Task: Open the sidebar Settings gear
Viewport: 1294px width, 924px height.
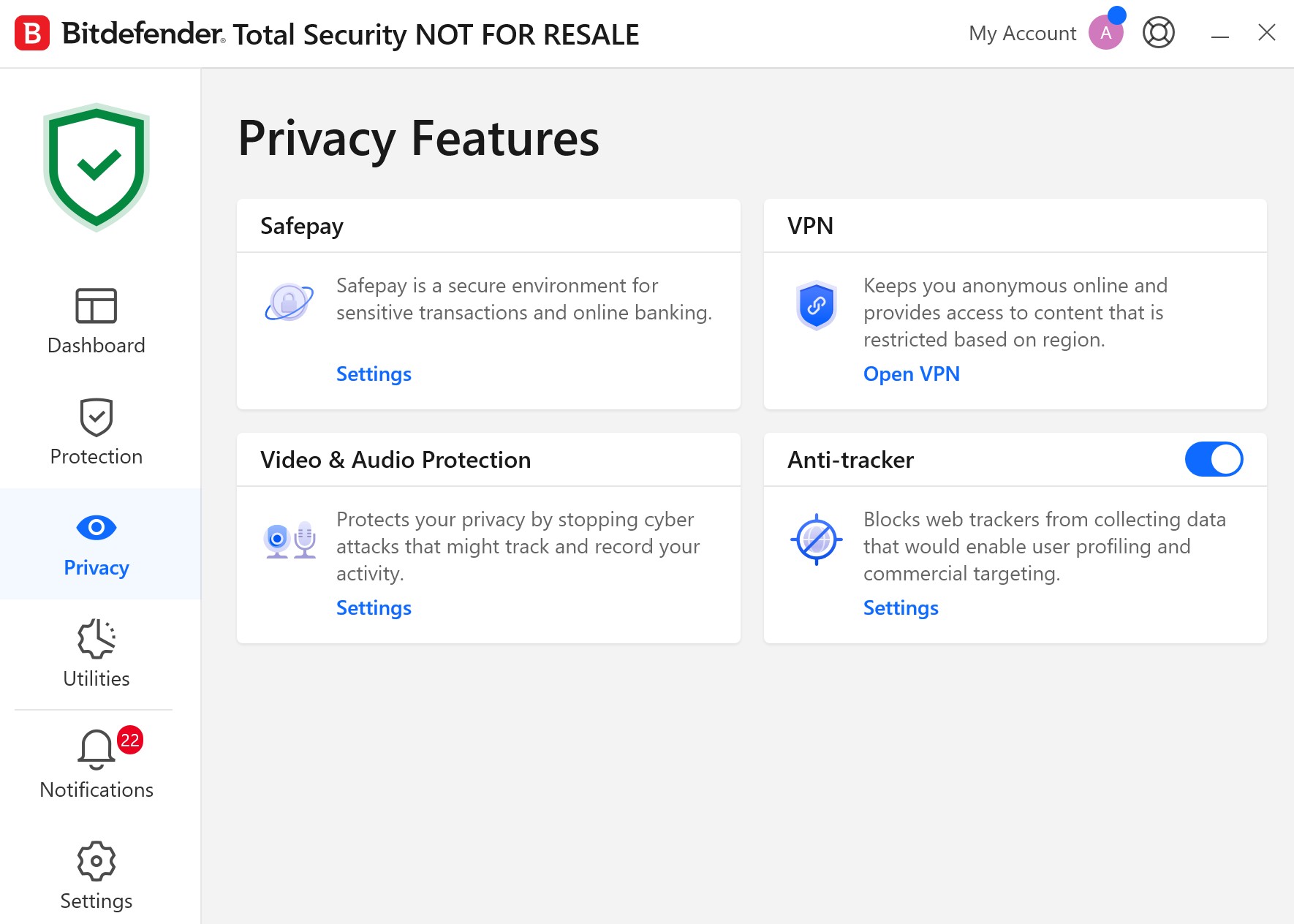Action: click(x=97, y=876)
